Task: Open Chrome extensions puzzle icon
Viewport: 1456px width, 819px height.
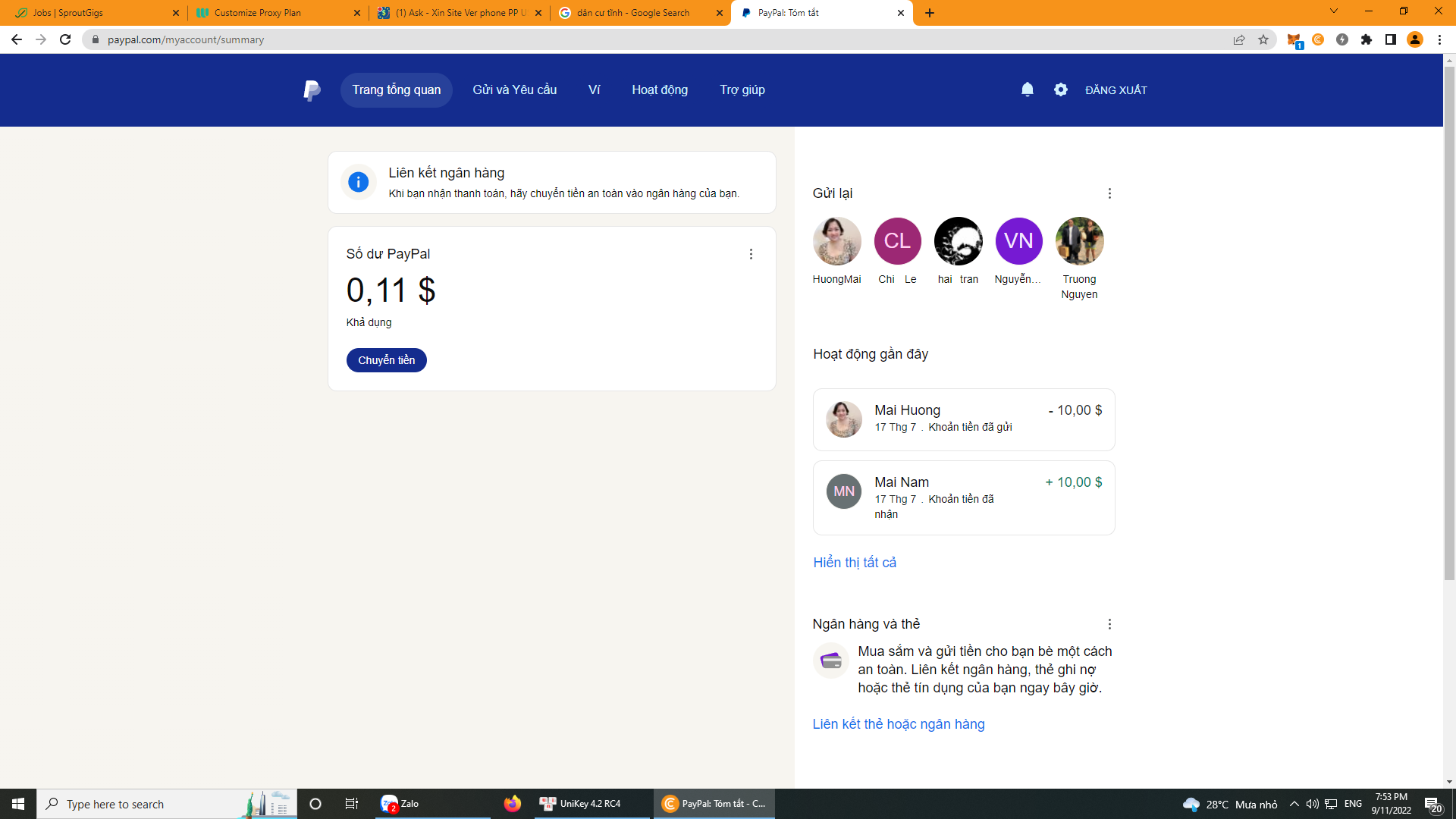Action: 1367,39
